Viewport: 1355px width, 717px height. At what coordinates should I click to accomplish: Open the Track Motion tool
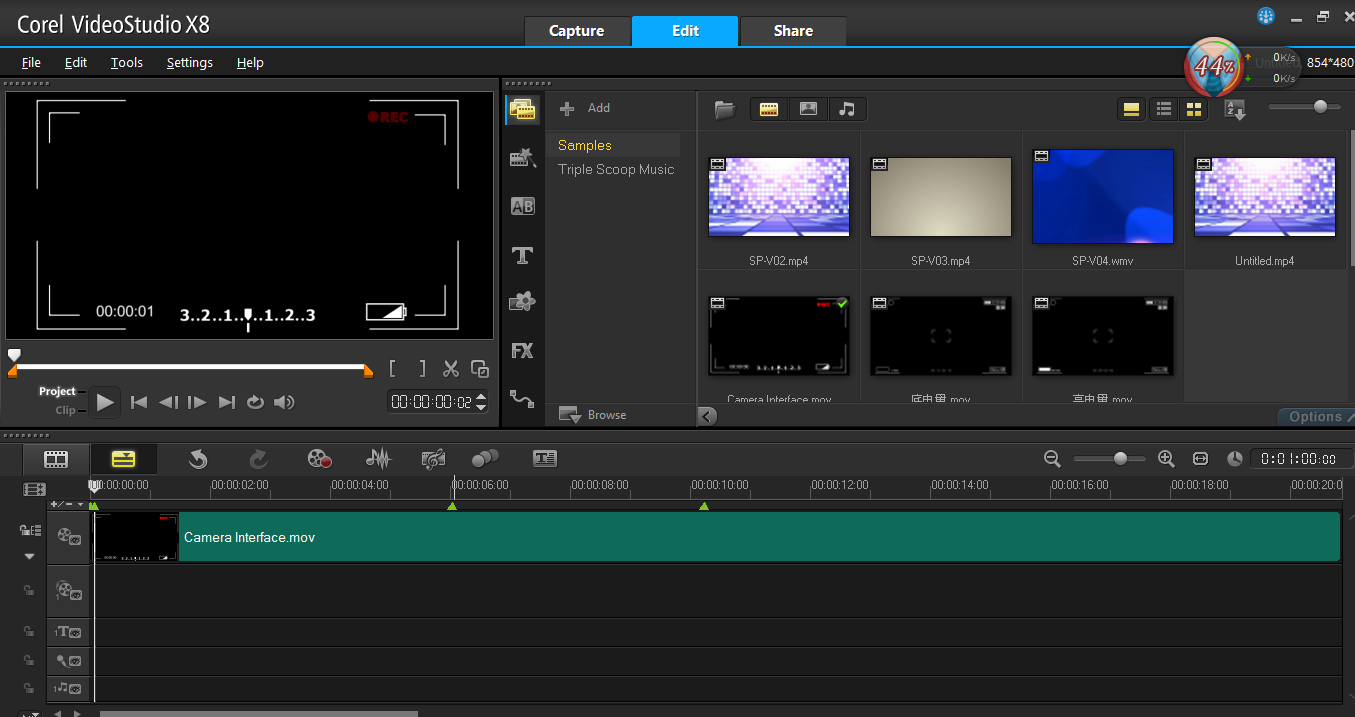pos(485,458)
